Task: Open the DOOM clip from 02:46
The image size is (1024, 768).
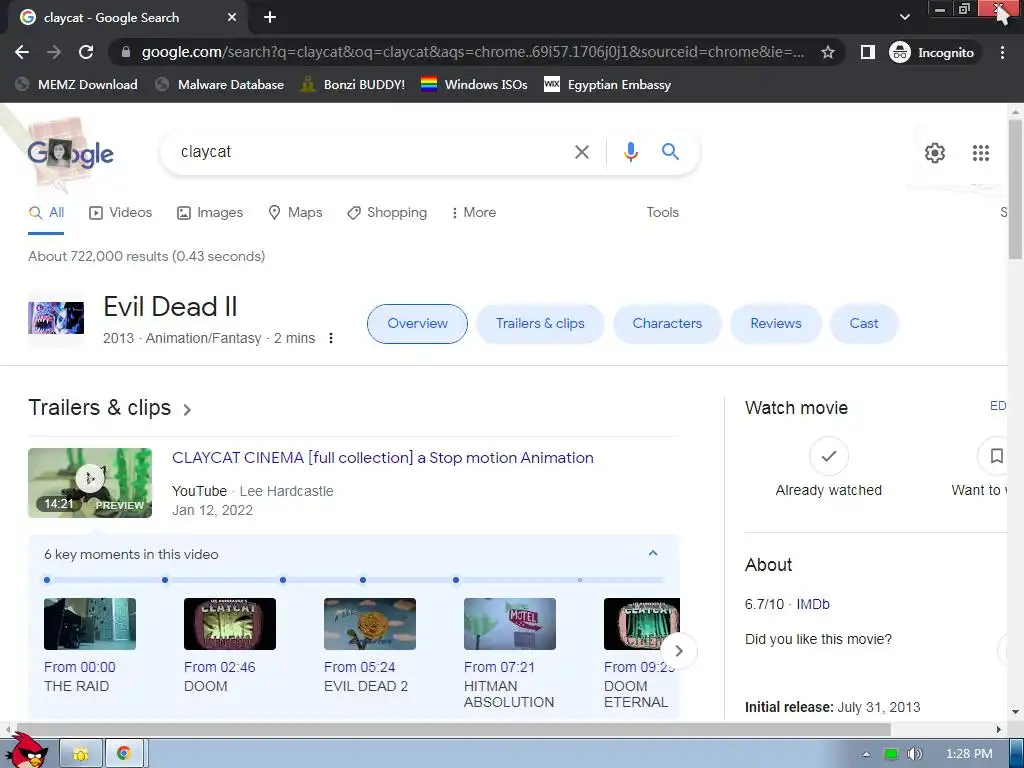Action: tap(230, 624)
